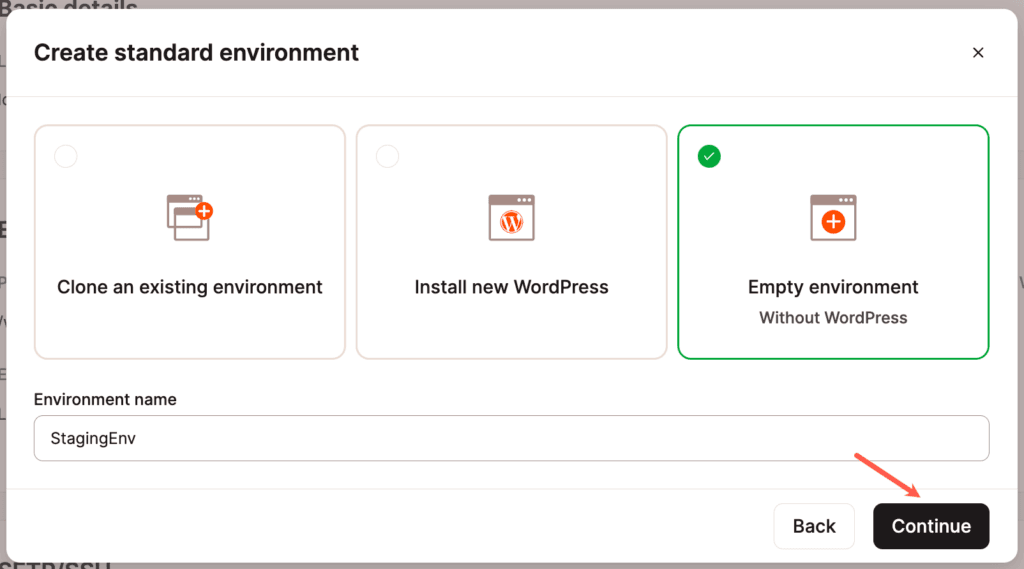Click the 'Without WordPress' subtitle
Viewport: 1024px width, 569px height.
[x=833, y=317]
